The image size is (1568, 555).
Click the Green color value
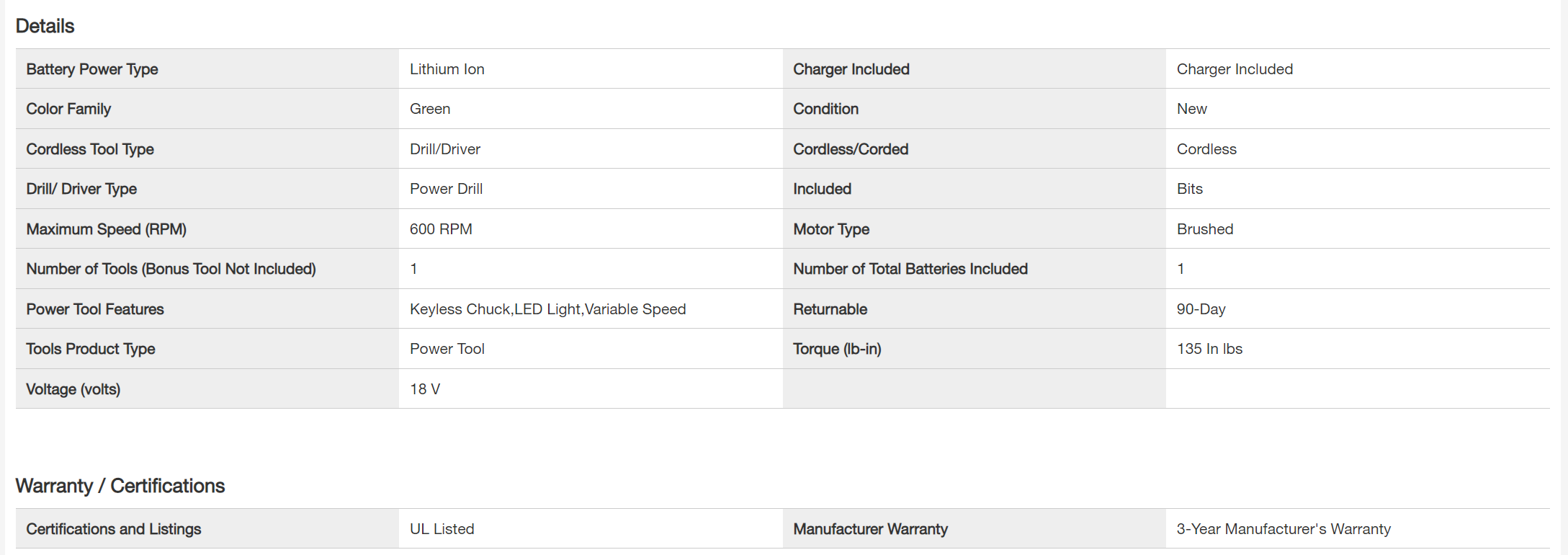click(430, 109)
